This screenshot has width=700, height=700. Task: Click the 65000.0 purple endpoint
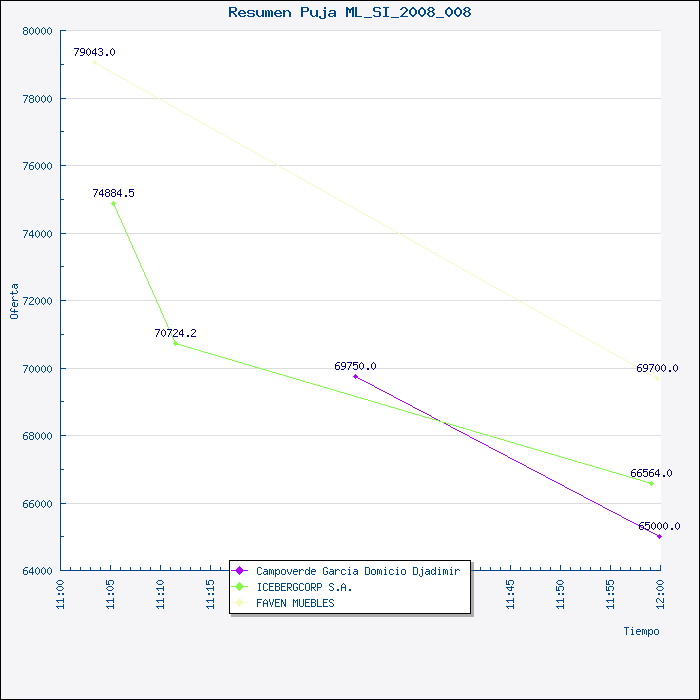[659, 536]
